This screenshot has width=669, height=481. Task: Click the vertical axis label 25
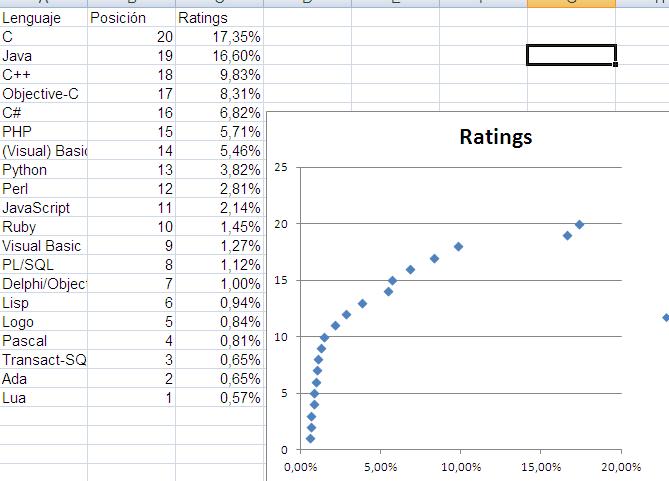click(281, 167)
